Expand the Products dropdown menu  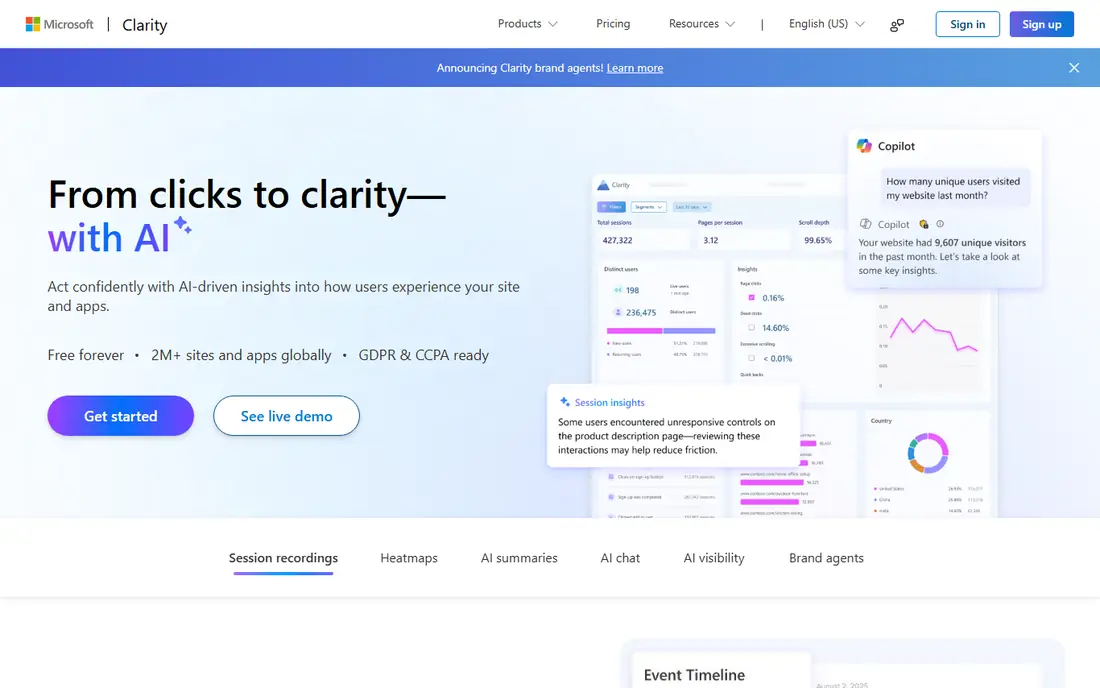coord(528,24)
